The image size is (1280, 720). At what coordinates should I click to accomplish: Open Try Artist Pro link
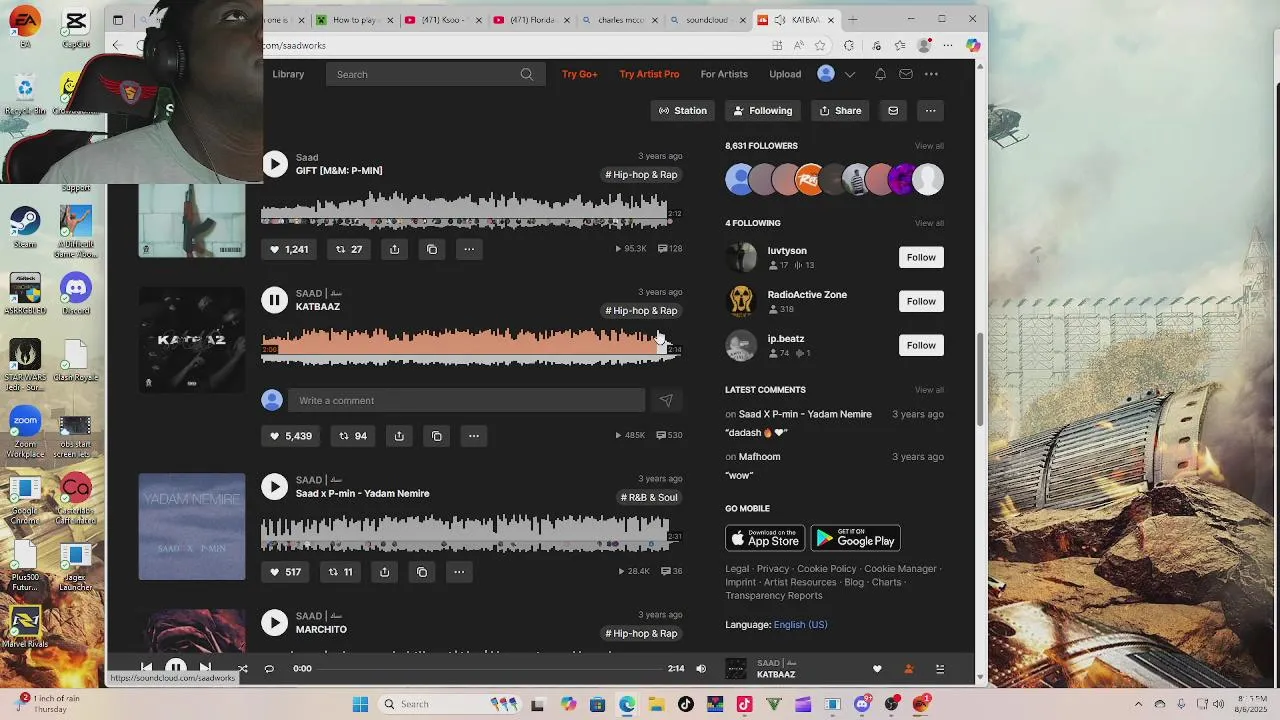coord(649,74)
